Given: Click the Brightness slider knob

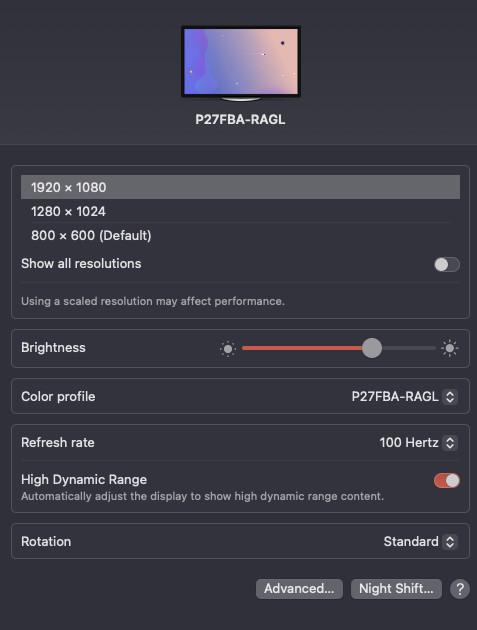Looking at the screenshot, I should (x=372, y=348).
